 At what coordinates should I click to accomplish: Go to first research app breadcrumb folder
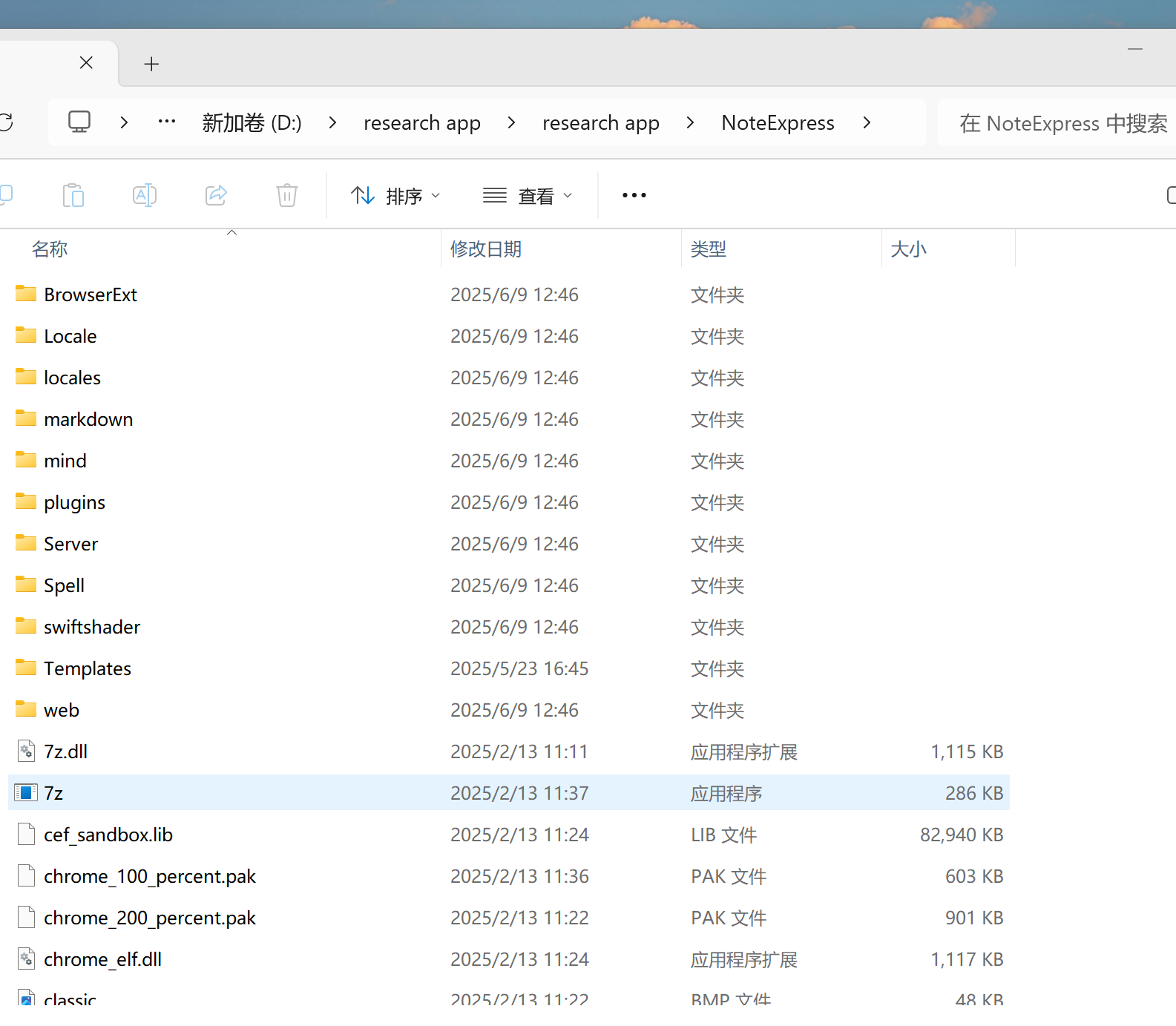click(x=422, y=123)
